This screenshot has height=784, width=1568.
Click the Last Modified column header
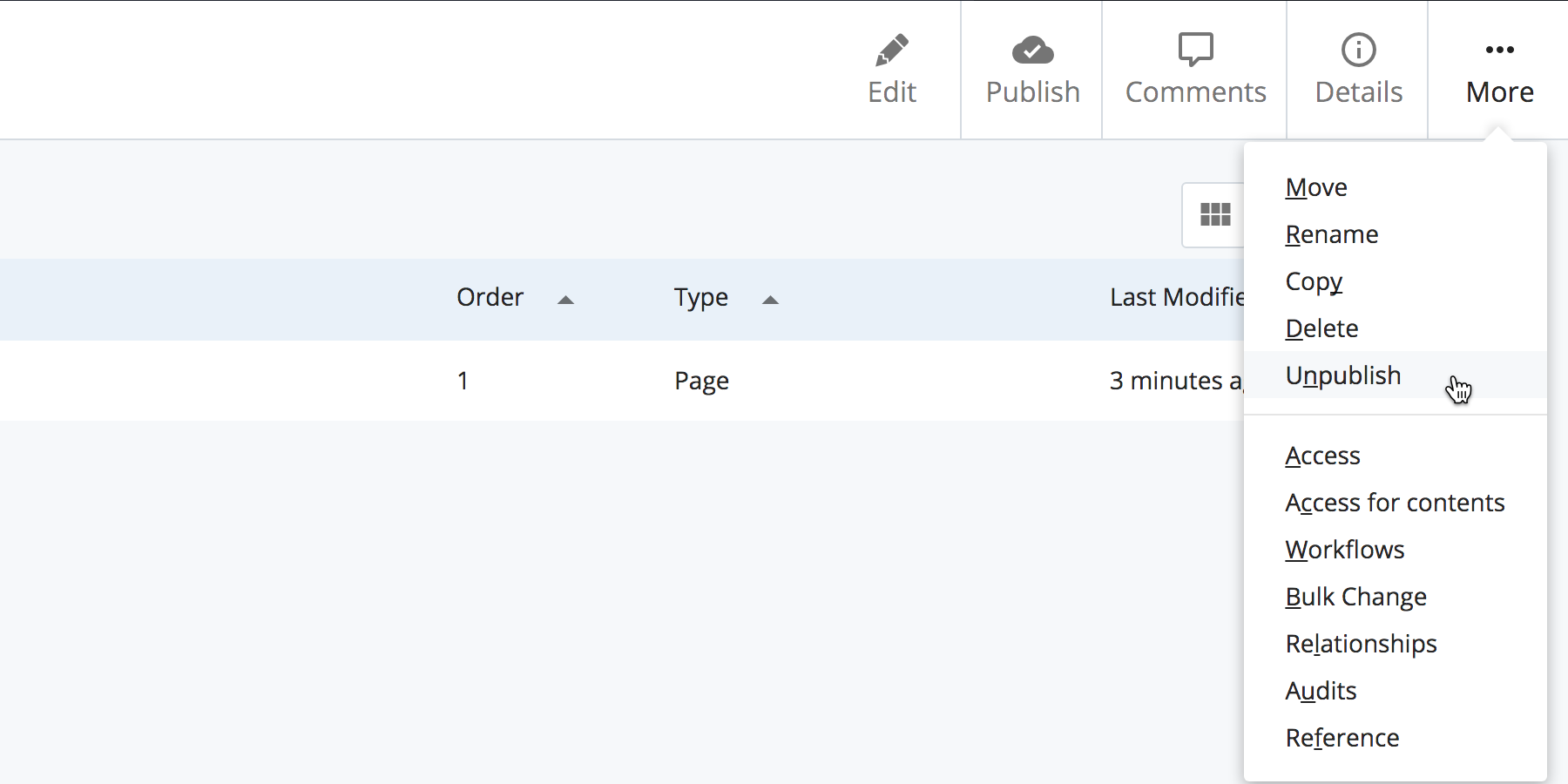point(1175,298)
